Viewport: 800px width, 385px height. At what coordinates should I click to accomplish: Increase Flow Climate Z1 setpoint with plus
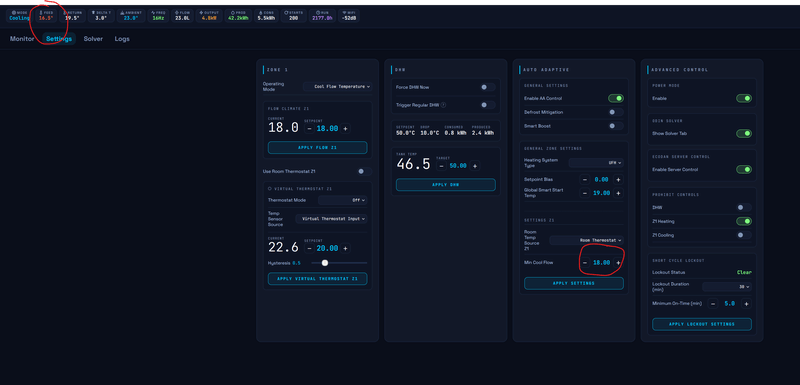click(x=345, y=129)
